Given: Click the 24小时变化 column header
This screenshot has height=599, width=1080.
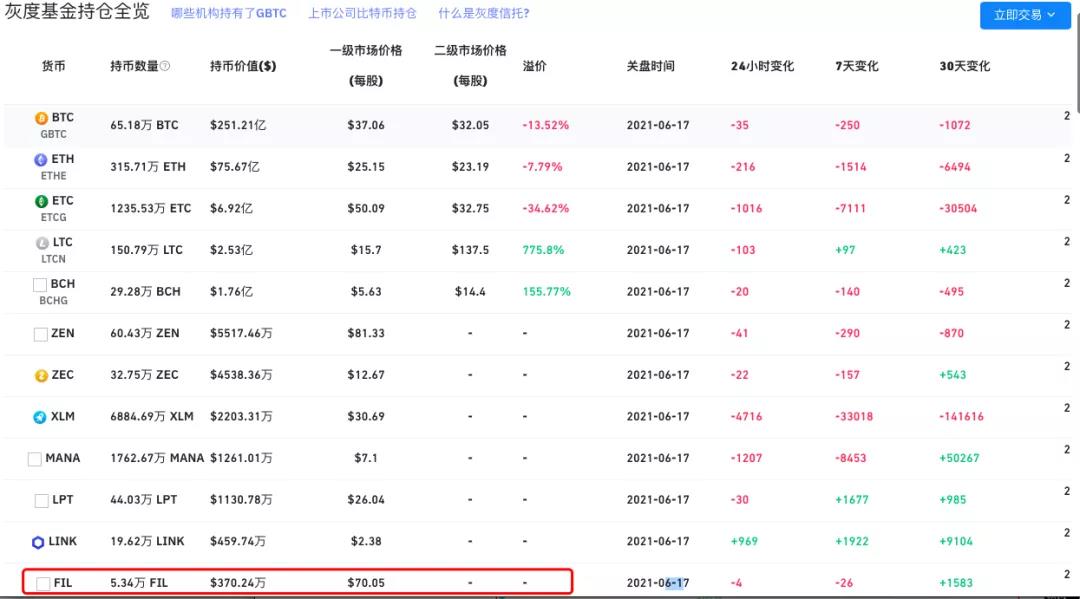Looking at the screenshot, I should tap(762, 66).
